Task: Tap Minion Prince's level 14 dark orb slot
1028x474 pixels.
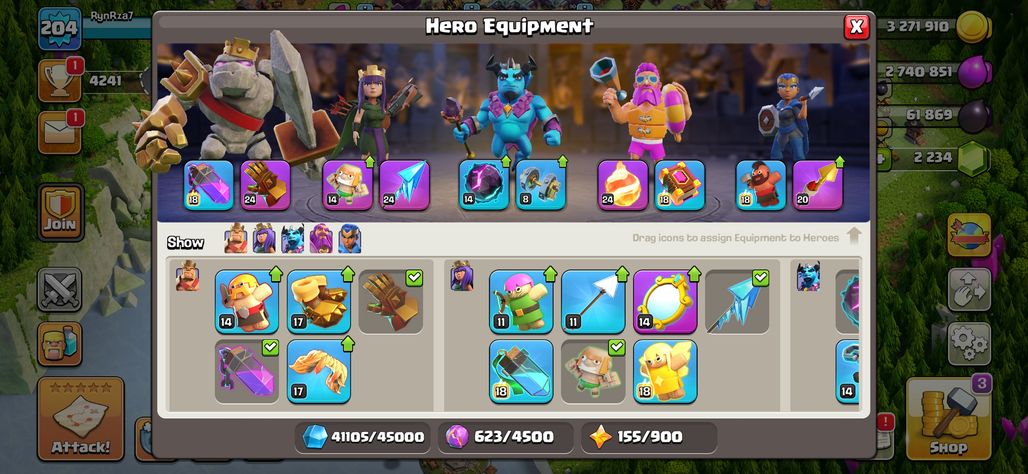Action: pos(484,186)
